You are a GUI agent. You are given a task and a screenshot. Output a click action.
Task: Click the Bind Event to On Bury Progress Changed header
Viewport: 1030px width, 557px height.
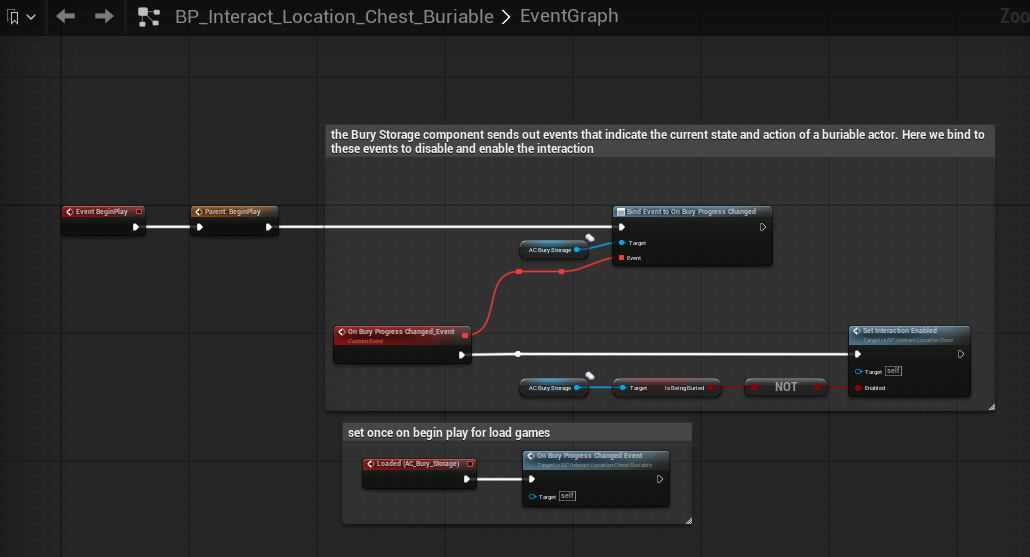[x=691, y=212]
